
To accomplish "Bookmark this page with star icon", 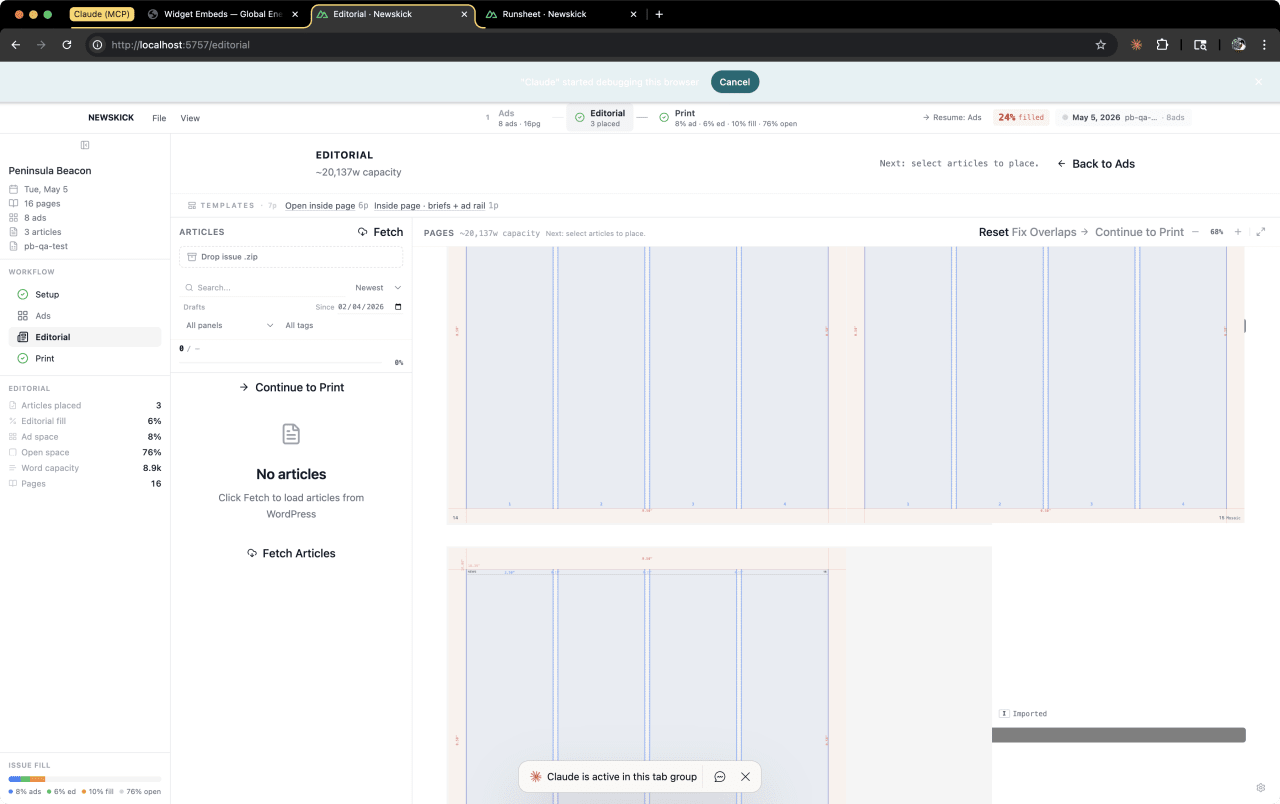I will pyautogui.click(x=1101, y=45).
